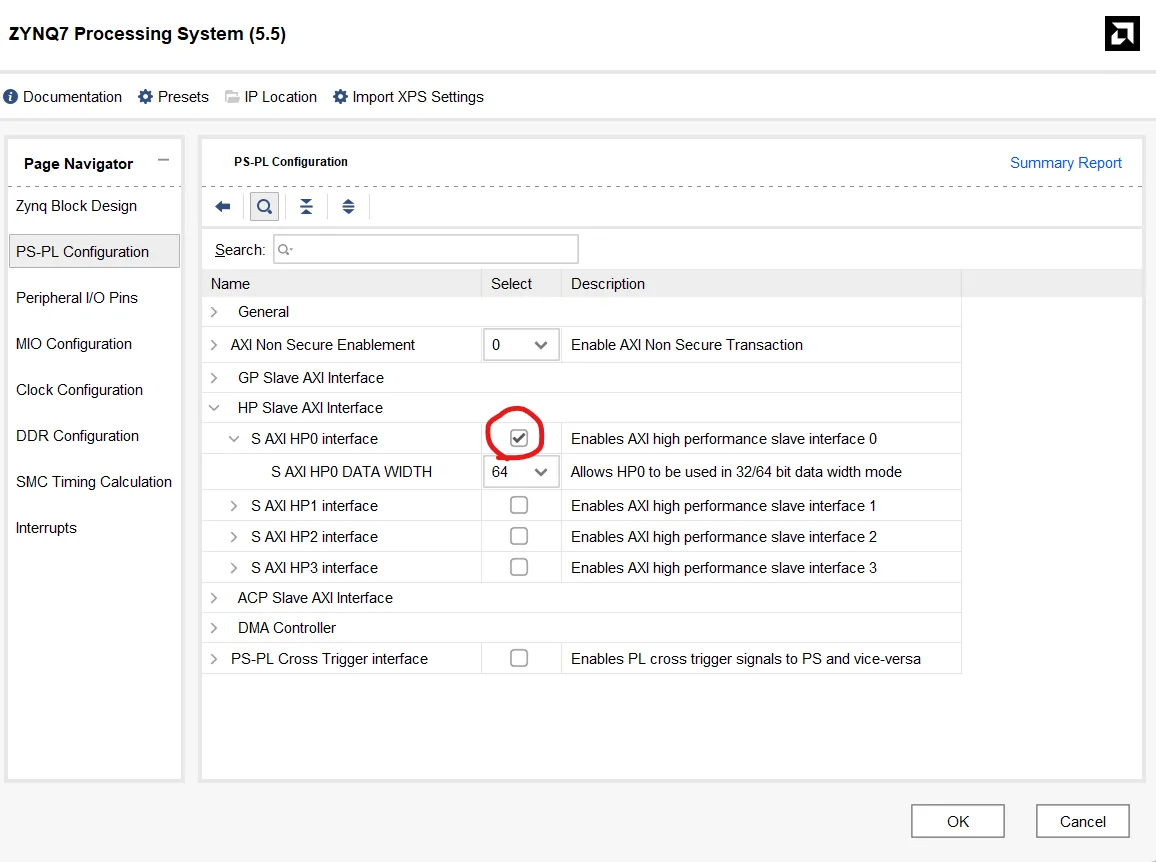Expand the S AXI HP2 interface chevron
The image size is (1156, 862).
pyautogui.click(x=234, y=537)
